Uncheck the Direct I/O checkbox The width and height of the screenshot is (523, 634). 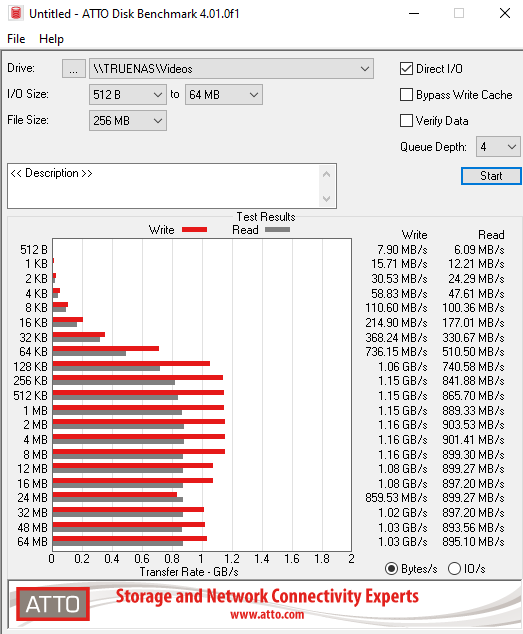[x=406, y=69]
